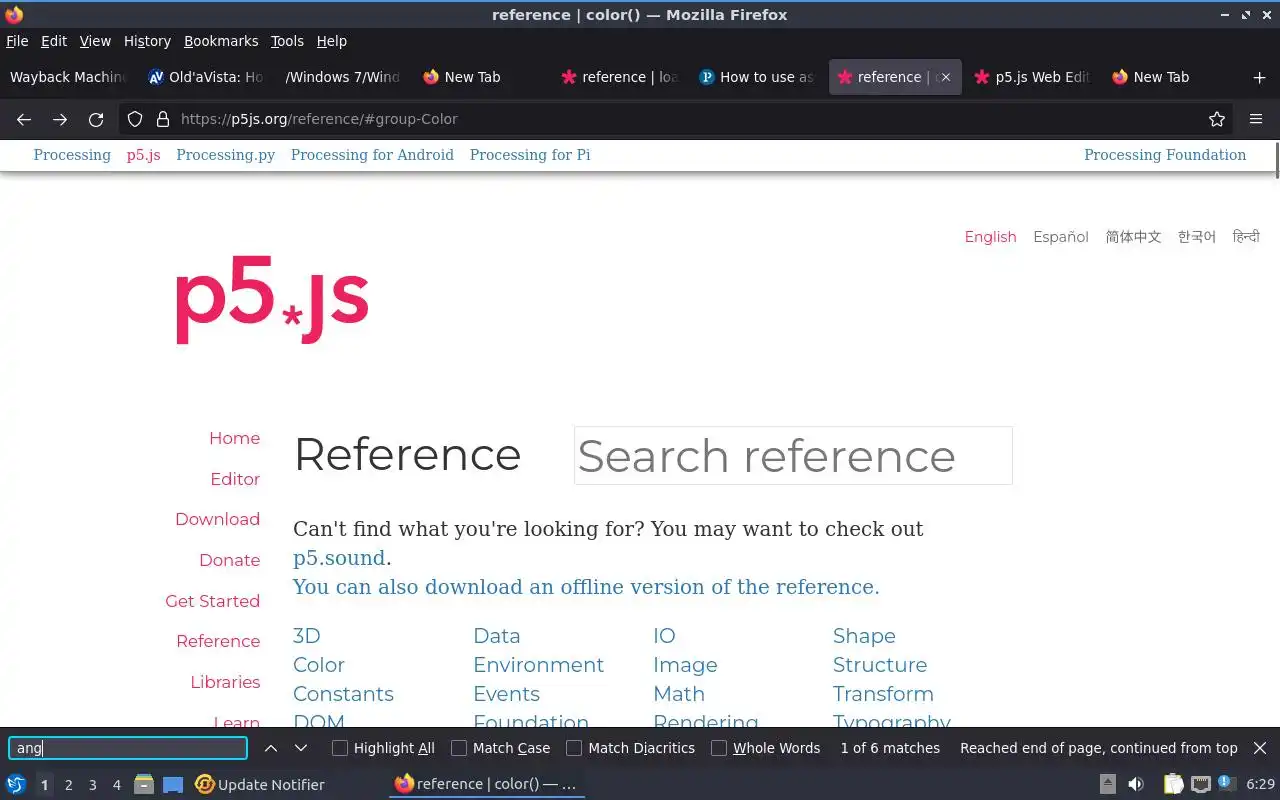This screenshot has height=800, width=1280.
Task: Open the File menu
Action: pos(17,41)
